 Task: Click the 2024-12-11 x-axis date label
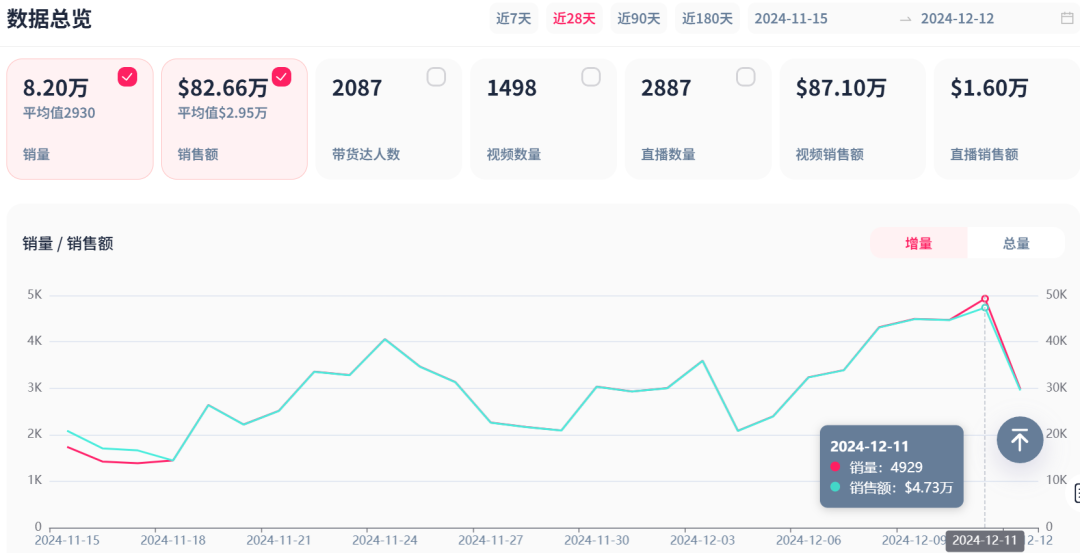985,540
